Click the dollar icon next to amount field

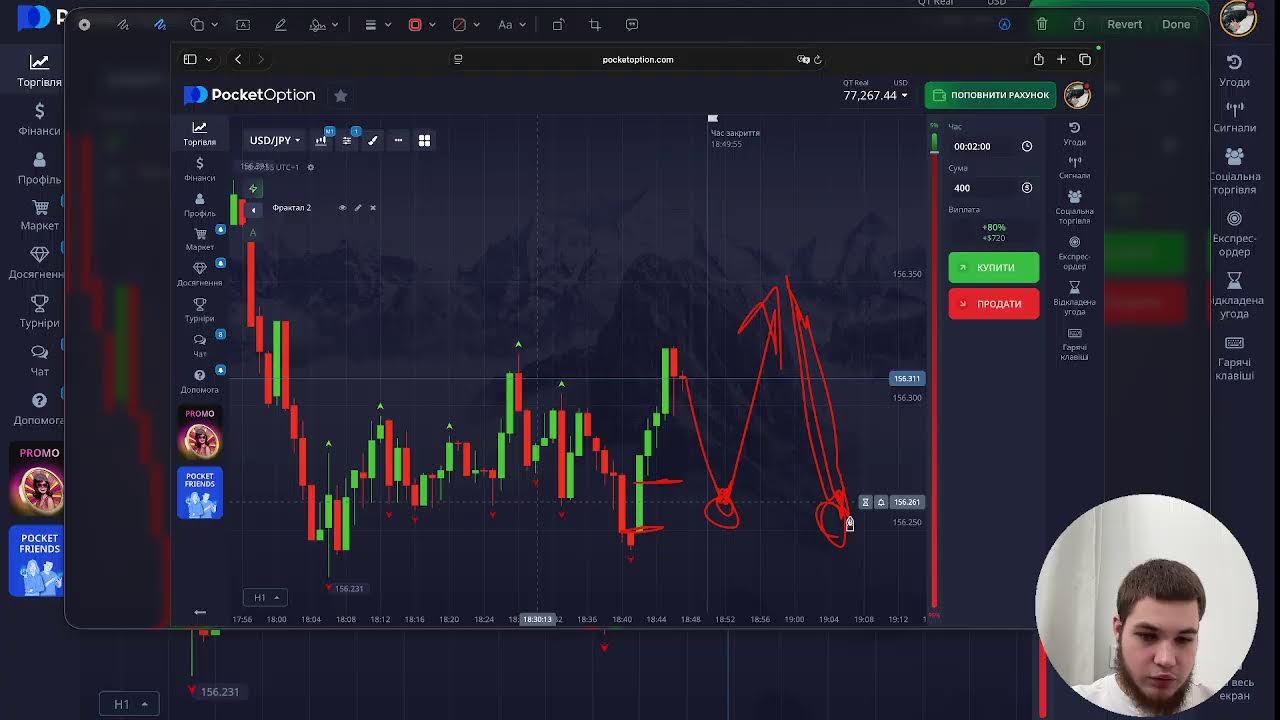click(x=1027, y=188)
